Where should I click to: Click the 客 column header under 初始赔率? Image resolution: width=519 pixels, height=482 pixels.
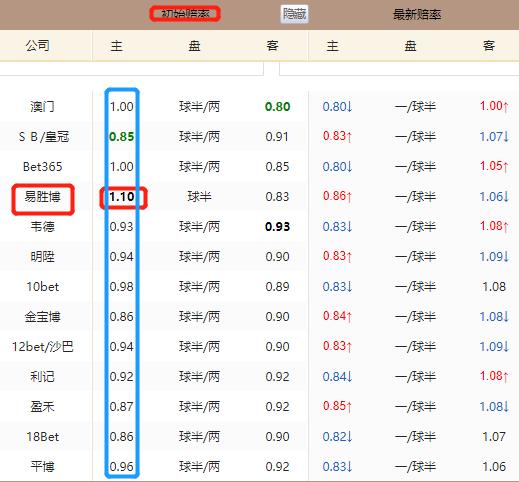click(272, 46)
